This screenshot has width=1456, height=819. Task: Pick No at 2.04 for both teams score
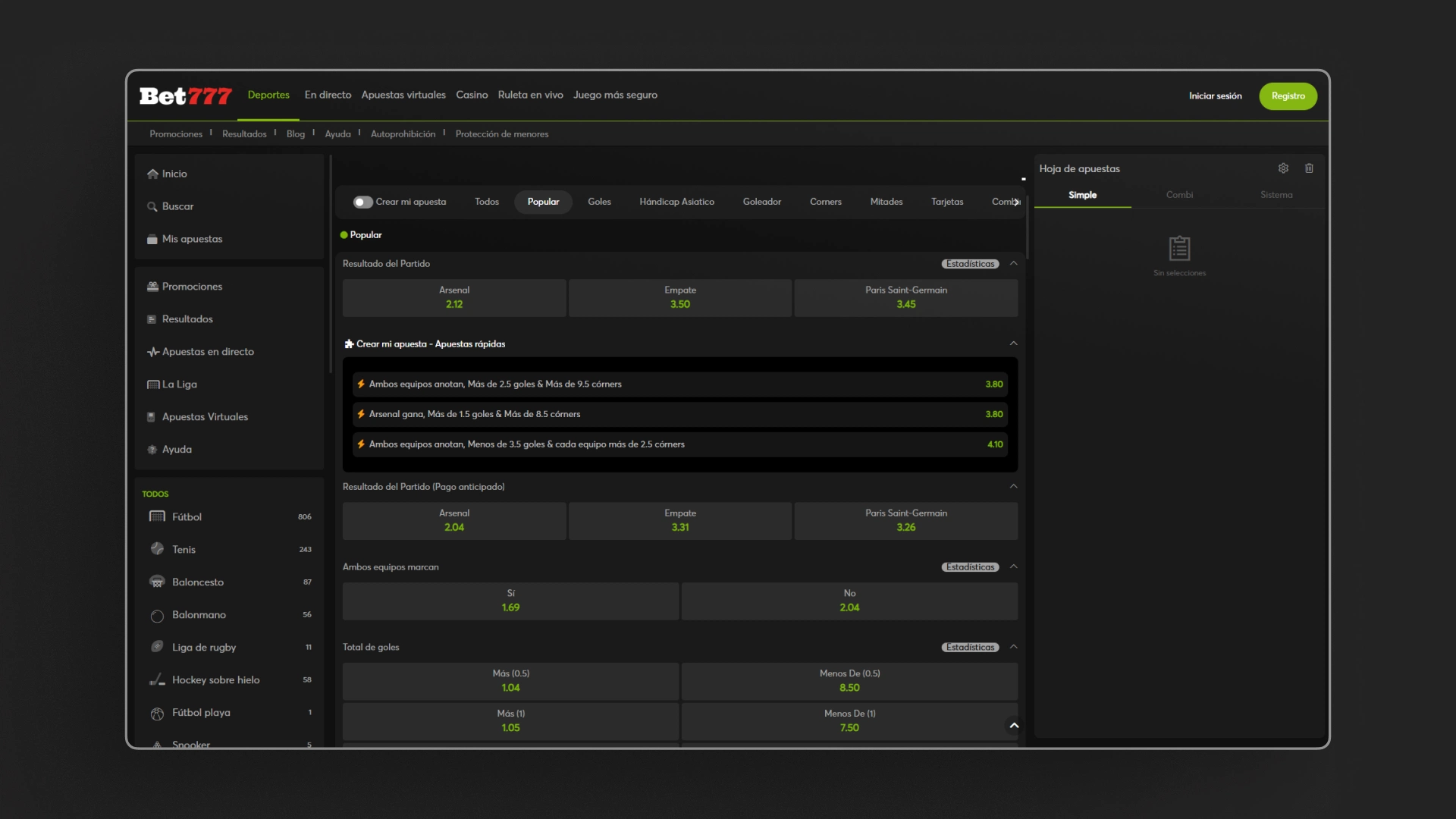tap(849, 601)
